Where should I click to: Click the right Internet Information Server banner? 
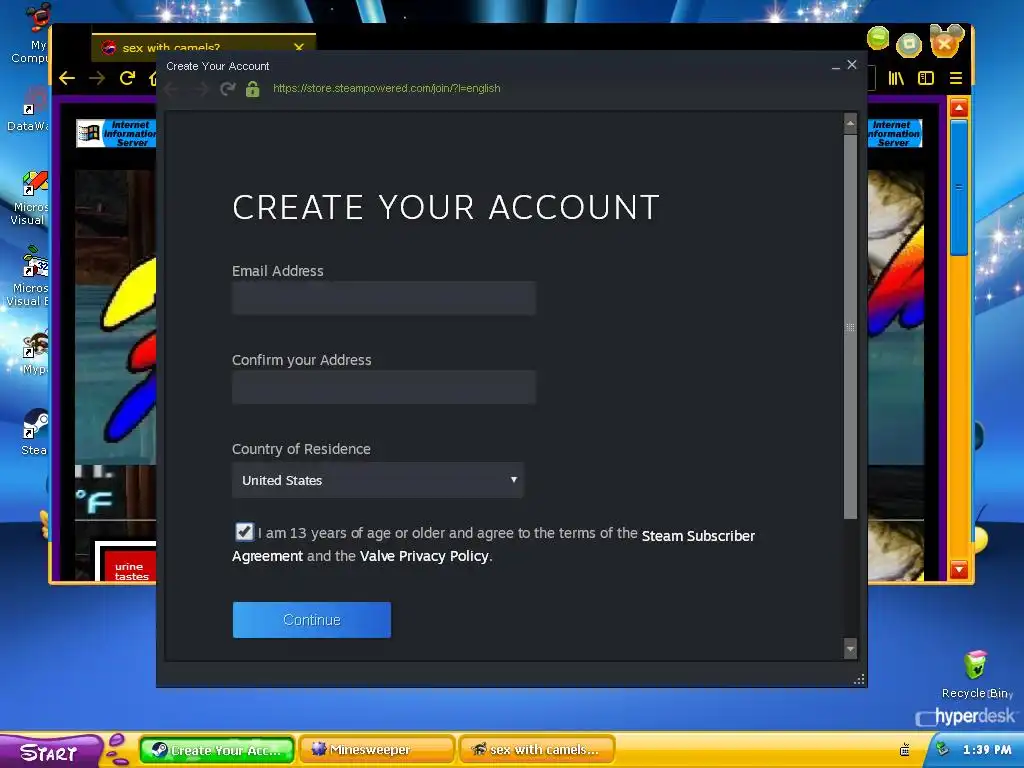pyautogui.click(x=895, y=133)
